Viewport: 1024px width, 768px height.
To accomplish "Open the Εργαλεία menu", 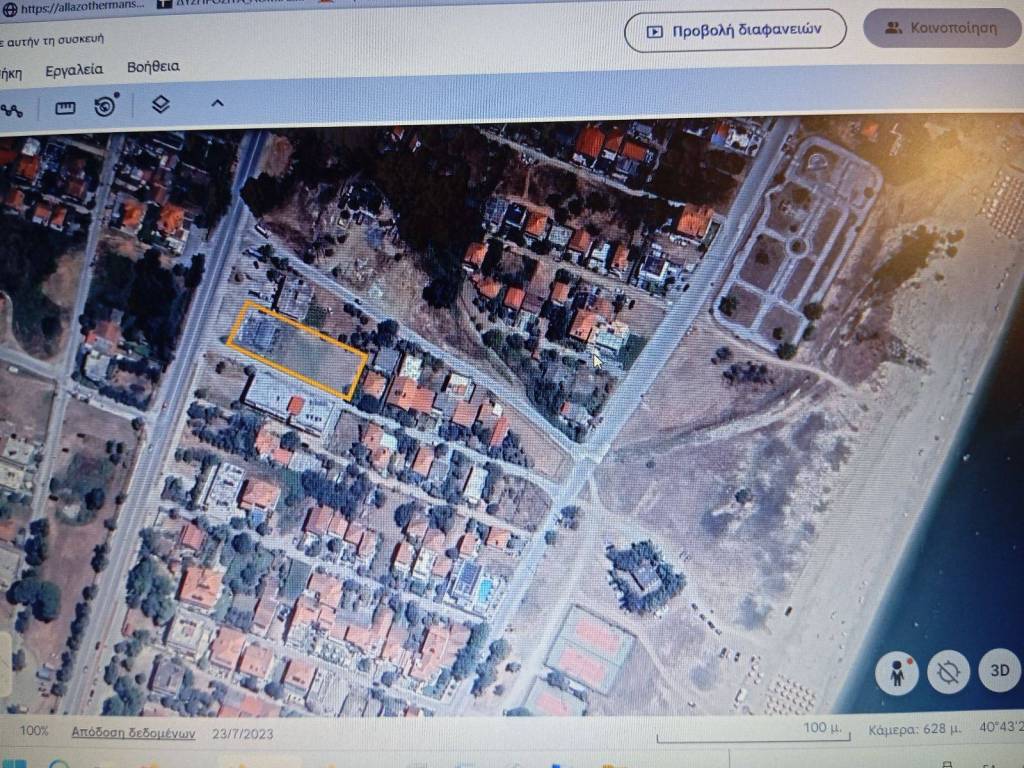I will tap(74, 70).
